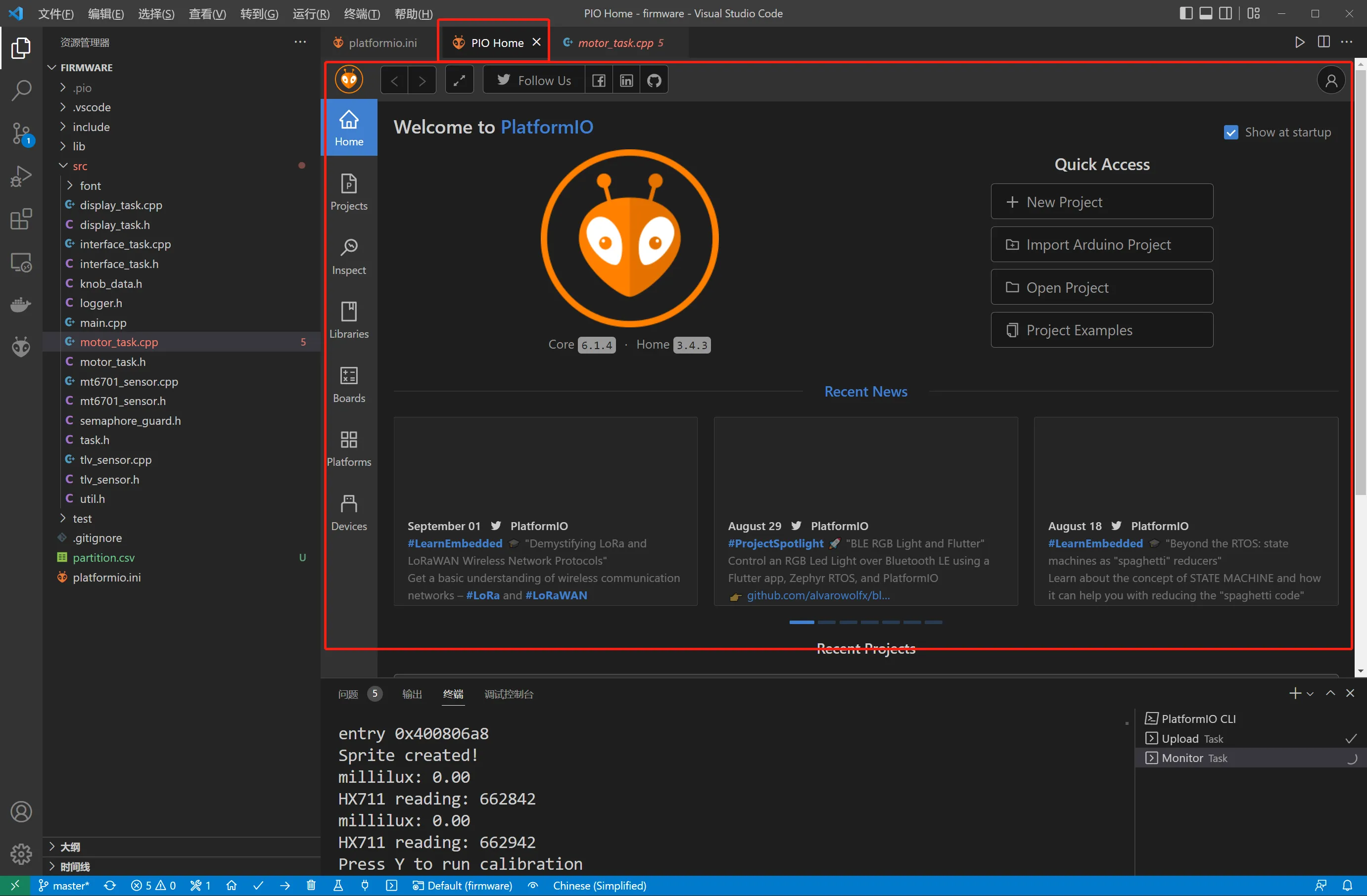This screenshot has width=1367, height=896.
Task: Click the expand fullscreen icon in PIO toolbar
Action: click(460, 81)
